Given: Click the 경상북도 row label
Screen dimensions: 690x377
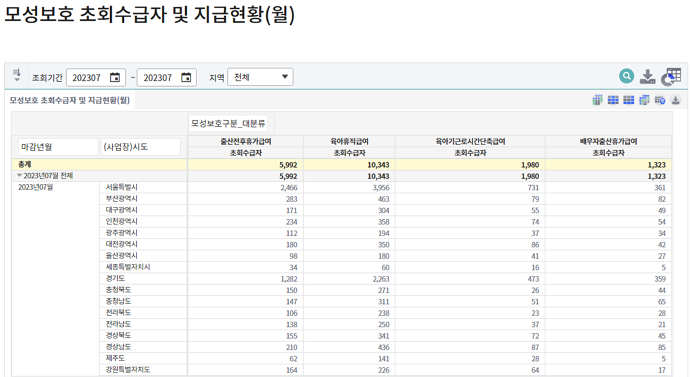Looking at the screenshot, I should coord(118,336).
